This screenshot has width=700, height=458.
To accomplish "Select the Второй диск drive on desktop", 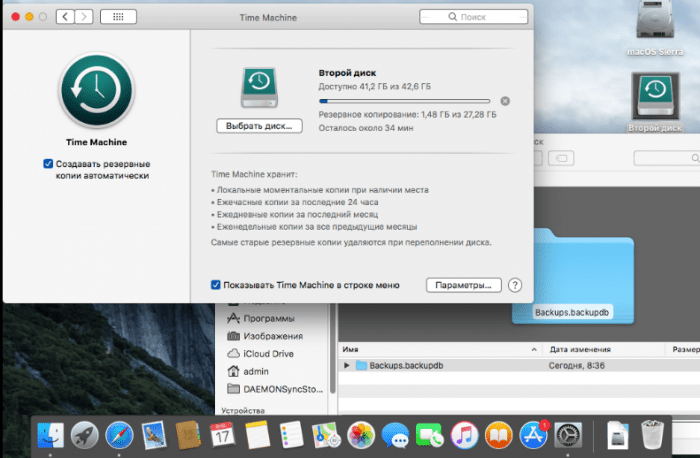I will [x=655, y=102].
